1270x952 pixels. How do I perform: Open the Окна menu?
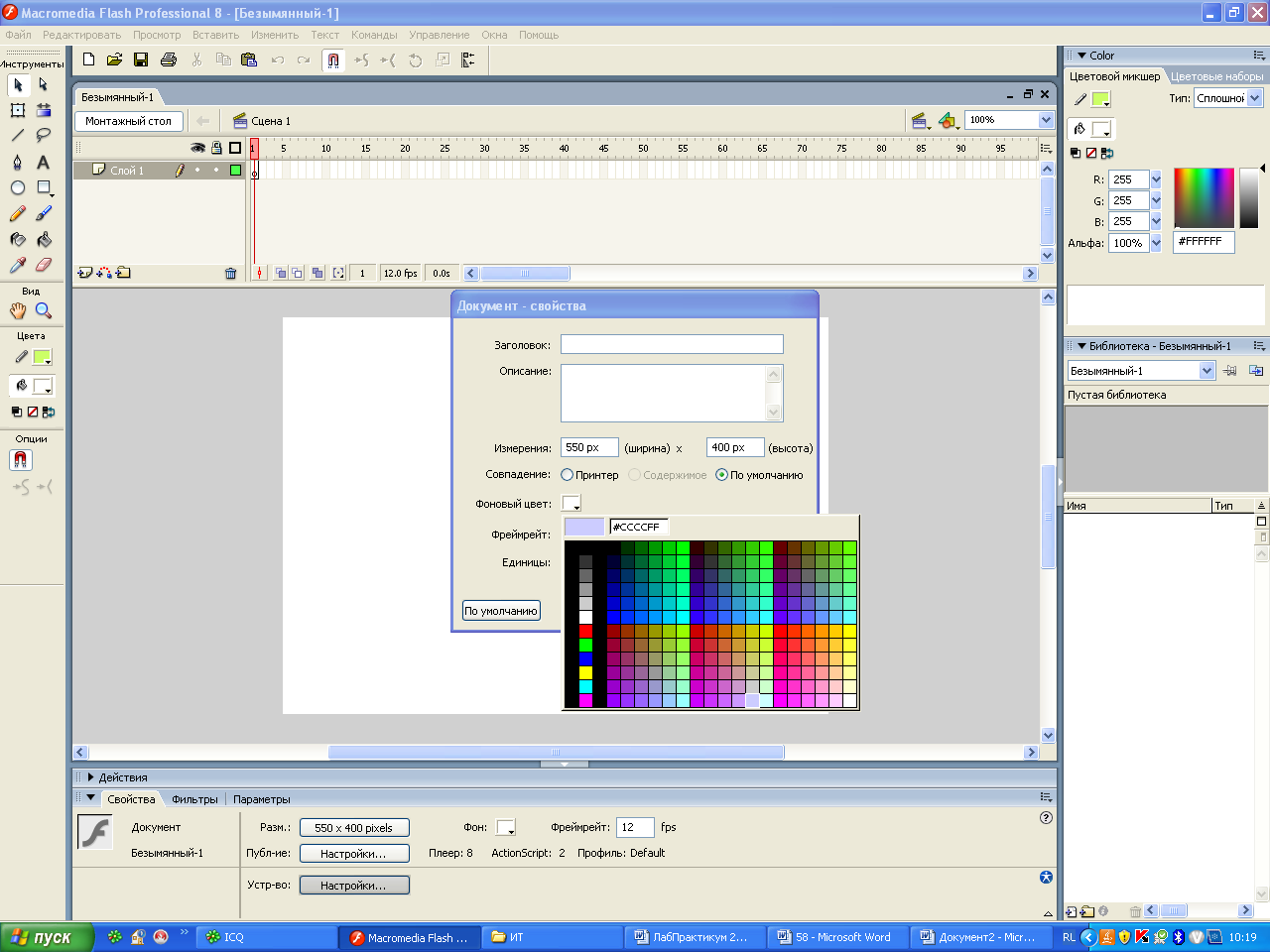(494, 35)
